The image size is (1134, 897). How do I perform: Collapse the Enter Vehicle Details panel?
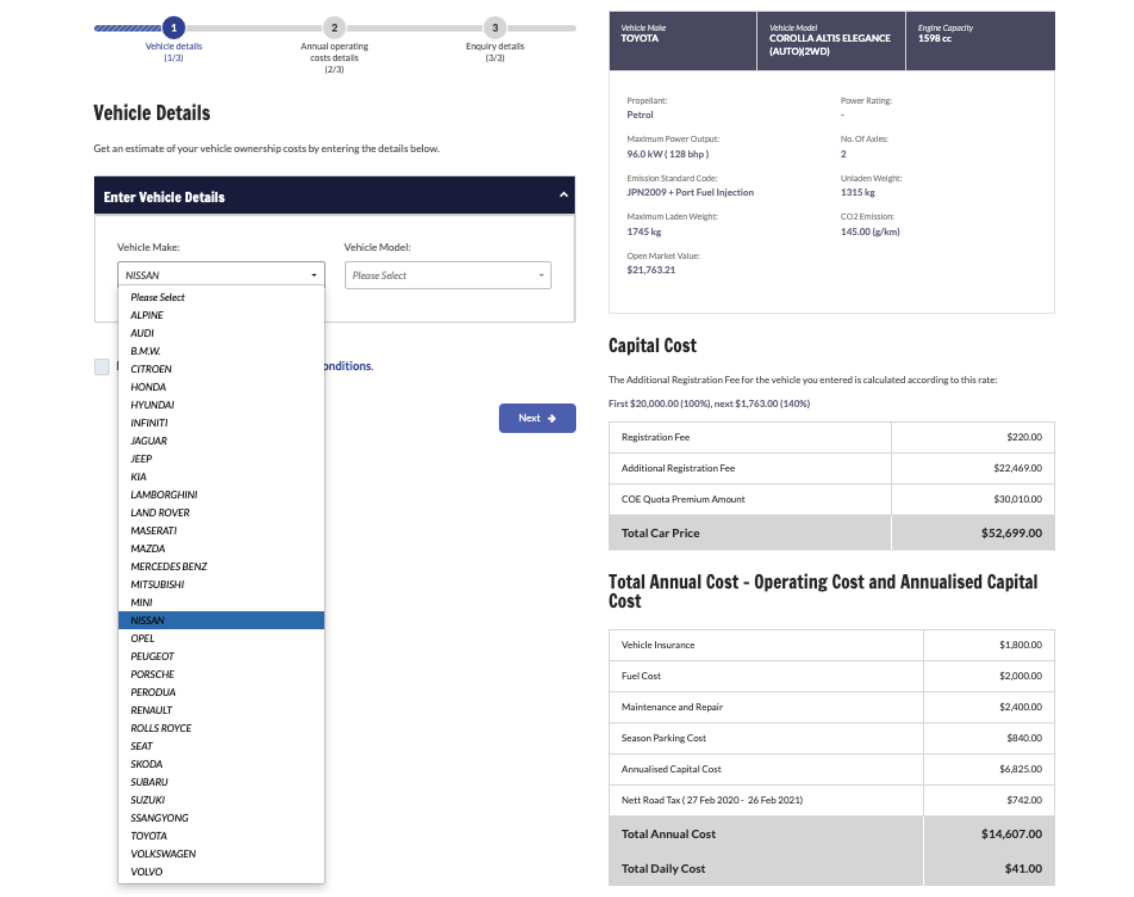click(x=563, y=196)
